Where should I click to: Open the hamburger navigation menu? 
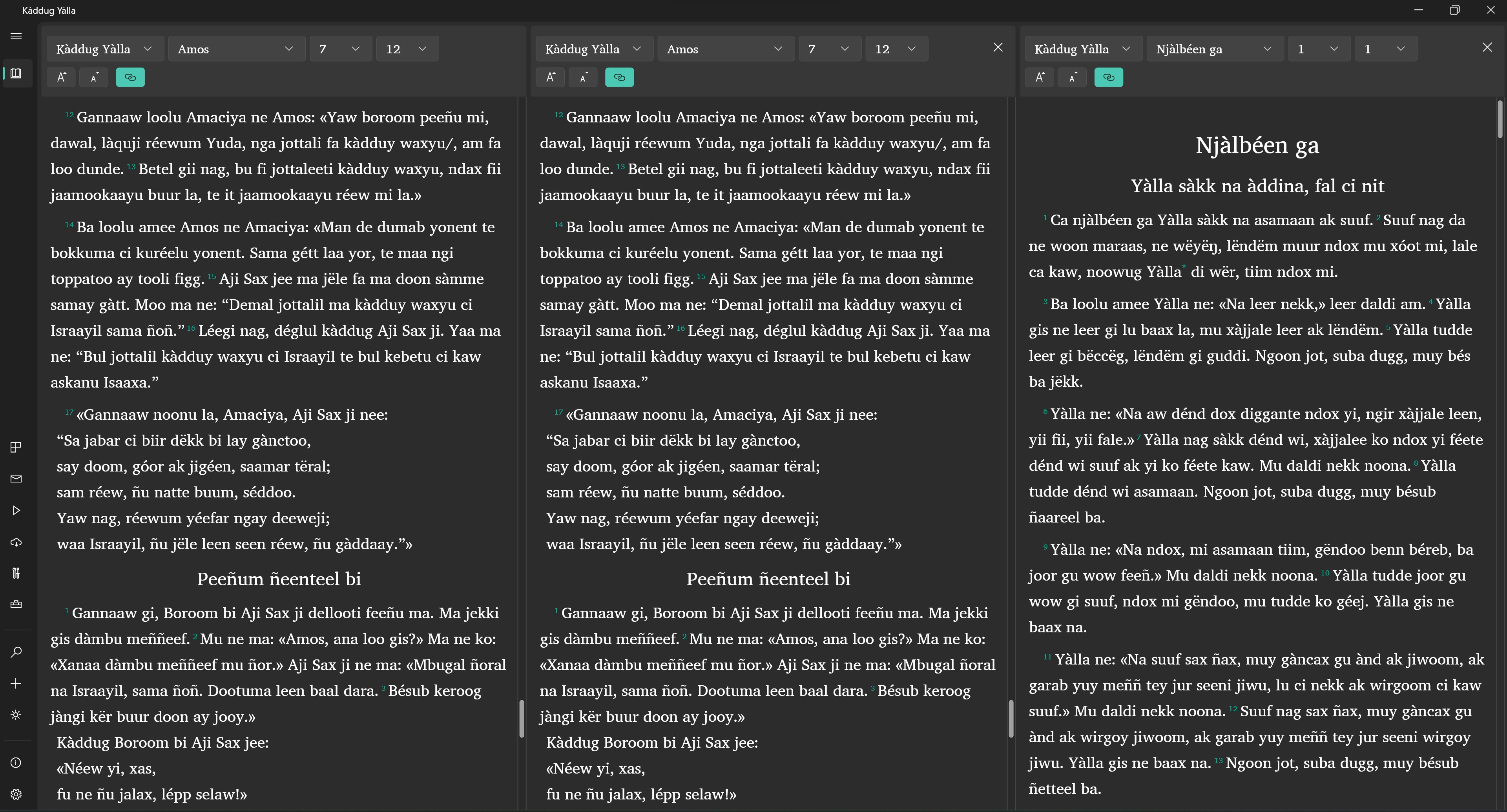click(x=16, y=36)
